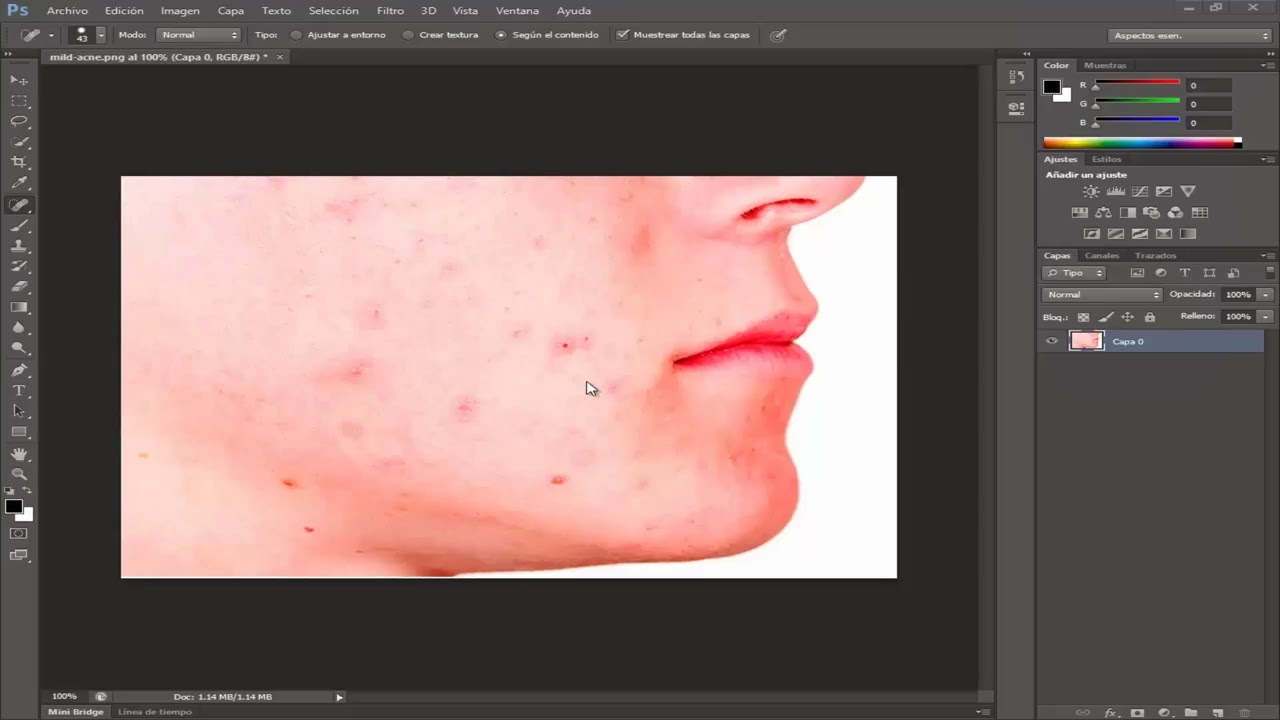Select the Rectangular Marquee tool
Viewport: 1280px width, 720px height.
click(19, 101)
